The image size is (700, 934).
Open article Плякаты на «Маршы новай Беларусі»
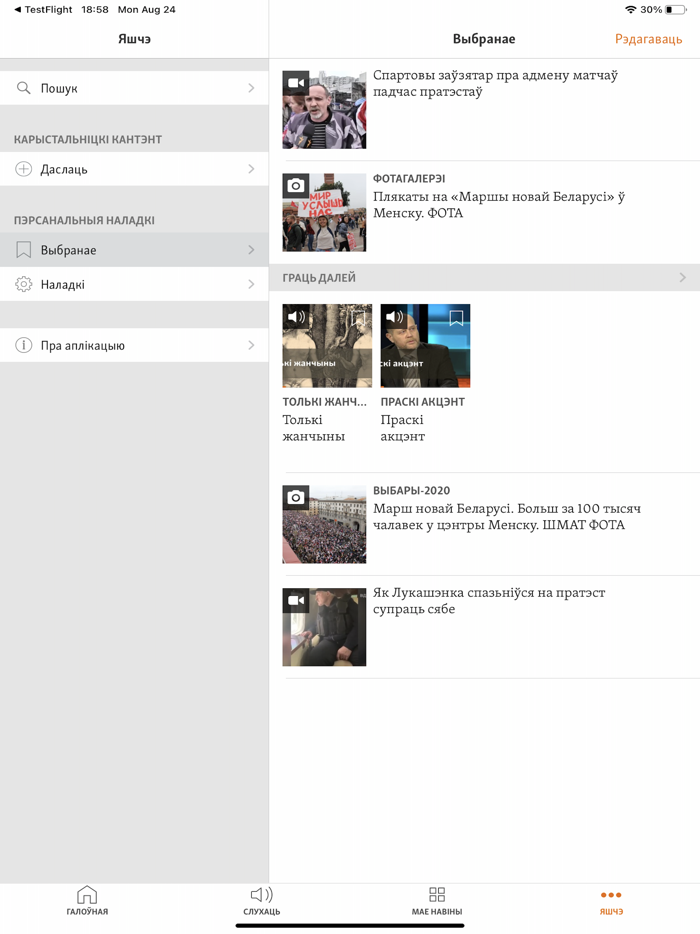499,205
